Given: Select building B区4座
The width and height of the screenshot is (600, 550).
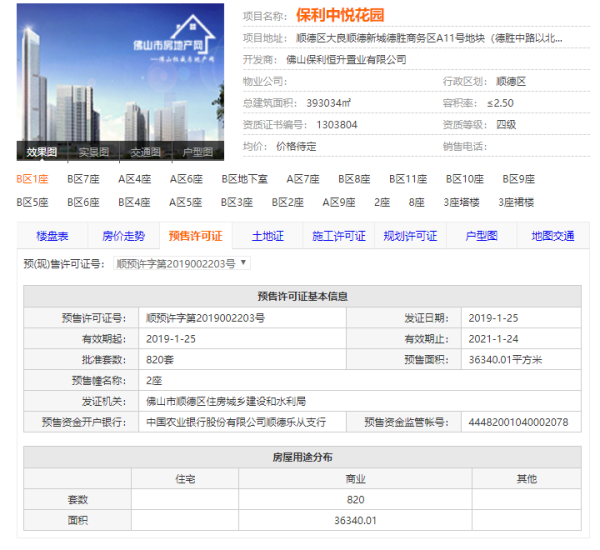Looking at the screenshot, I should click(134, 202).
